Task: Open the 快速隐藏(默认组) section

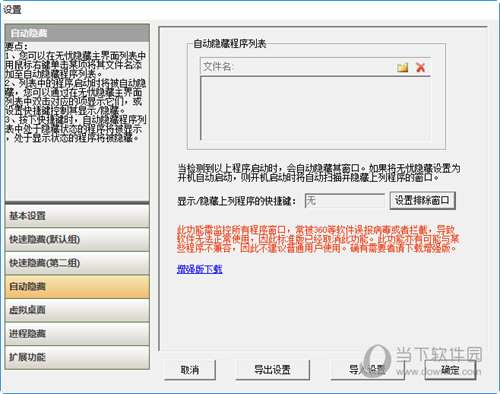Action: click(77, 239)
